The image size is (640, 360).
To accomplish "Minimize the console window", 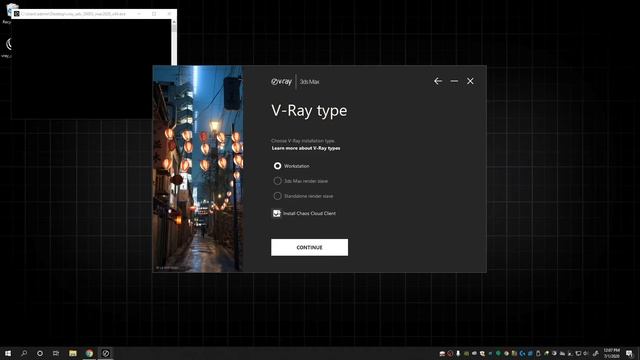I will pos(139,14).
